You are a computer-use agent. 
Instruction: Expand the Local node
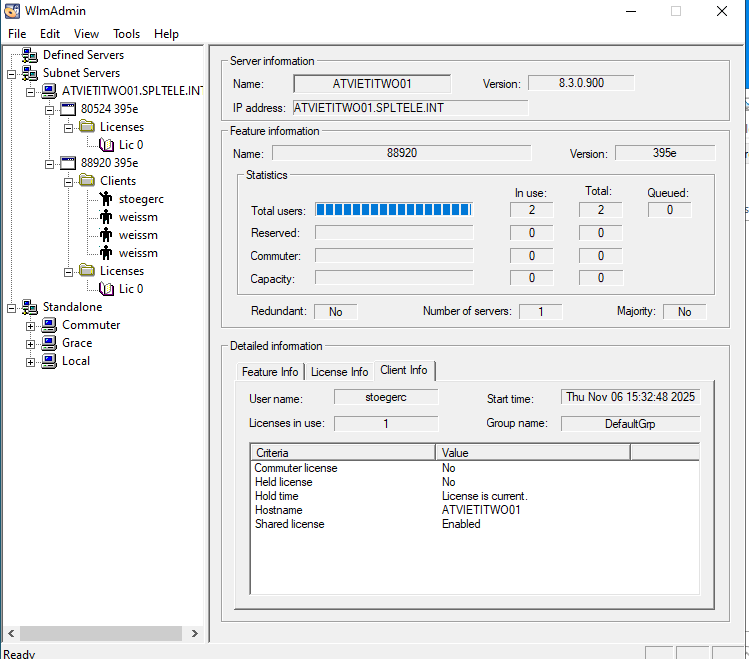pos(31,362)
